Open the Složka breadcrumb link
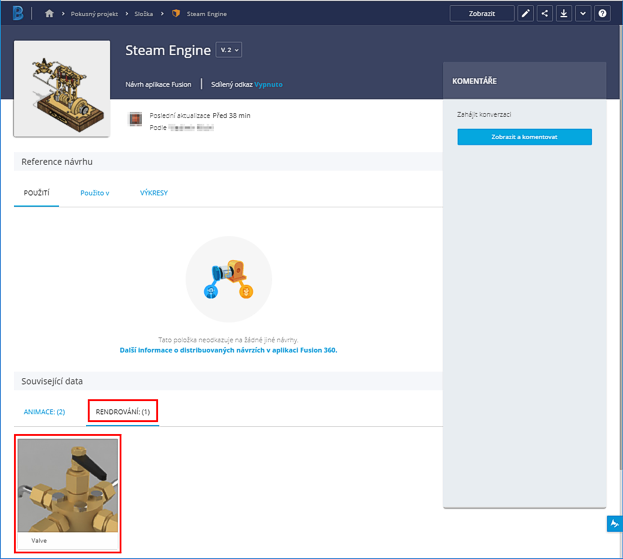Viewport: 623px width, 559px height. pyautogui.click(x=143, y=14)
